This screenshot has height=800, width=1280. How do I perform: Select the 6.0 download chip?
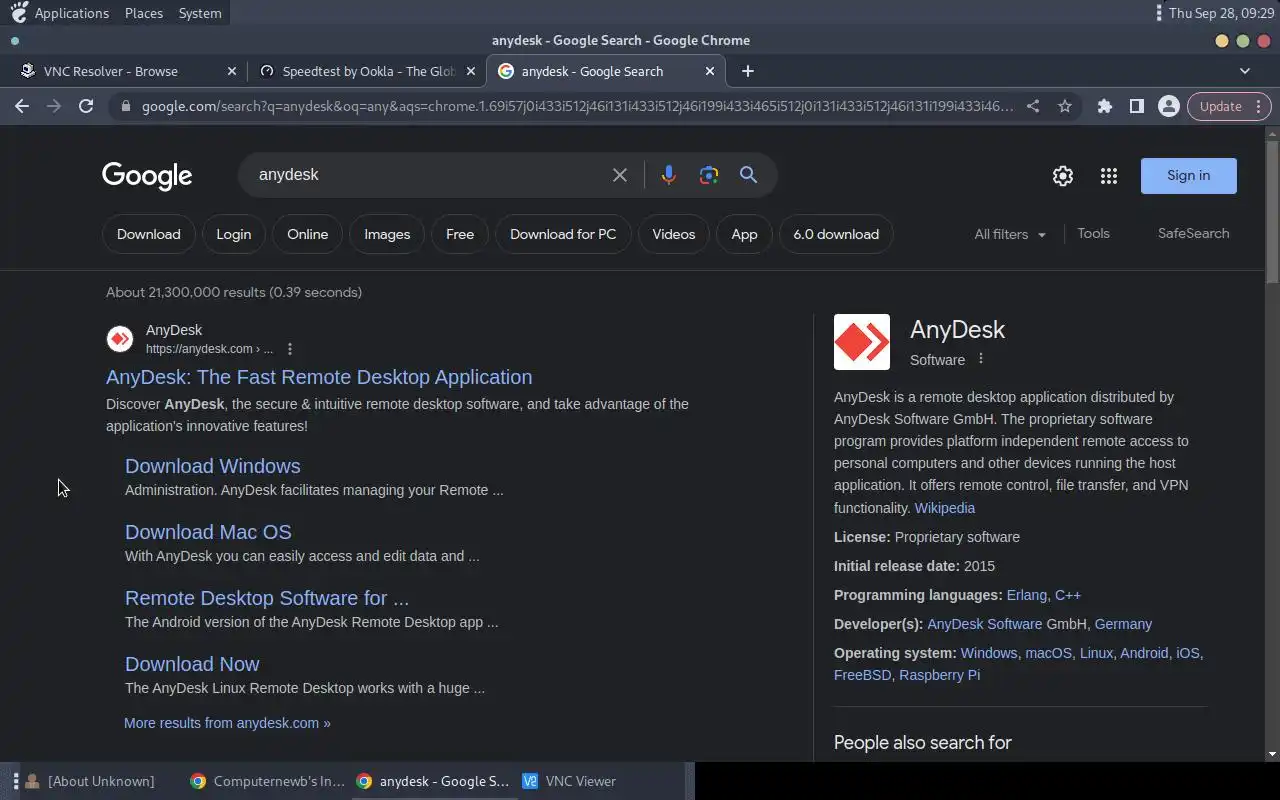click(836, 234)
